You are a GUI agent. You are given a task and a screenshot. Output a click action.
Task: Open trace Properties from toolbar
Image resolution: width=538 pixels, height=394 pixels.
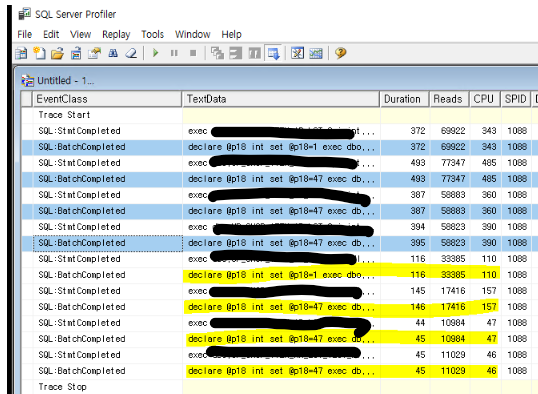click(94, 53)
